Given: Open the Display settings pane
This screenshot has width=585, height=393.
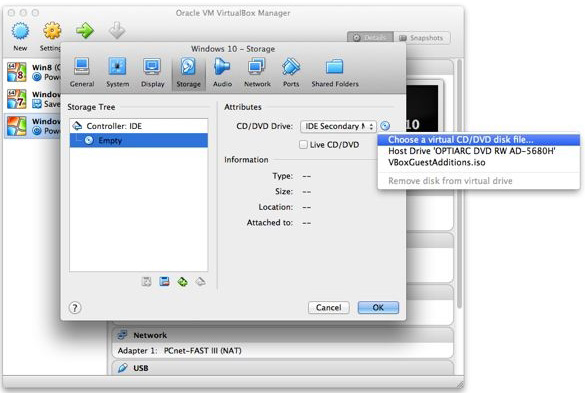Looking at the screenshot, I should (x=153, y=73).
